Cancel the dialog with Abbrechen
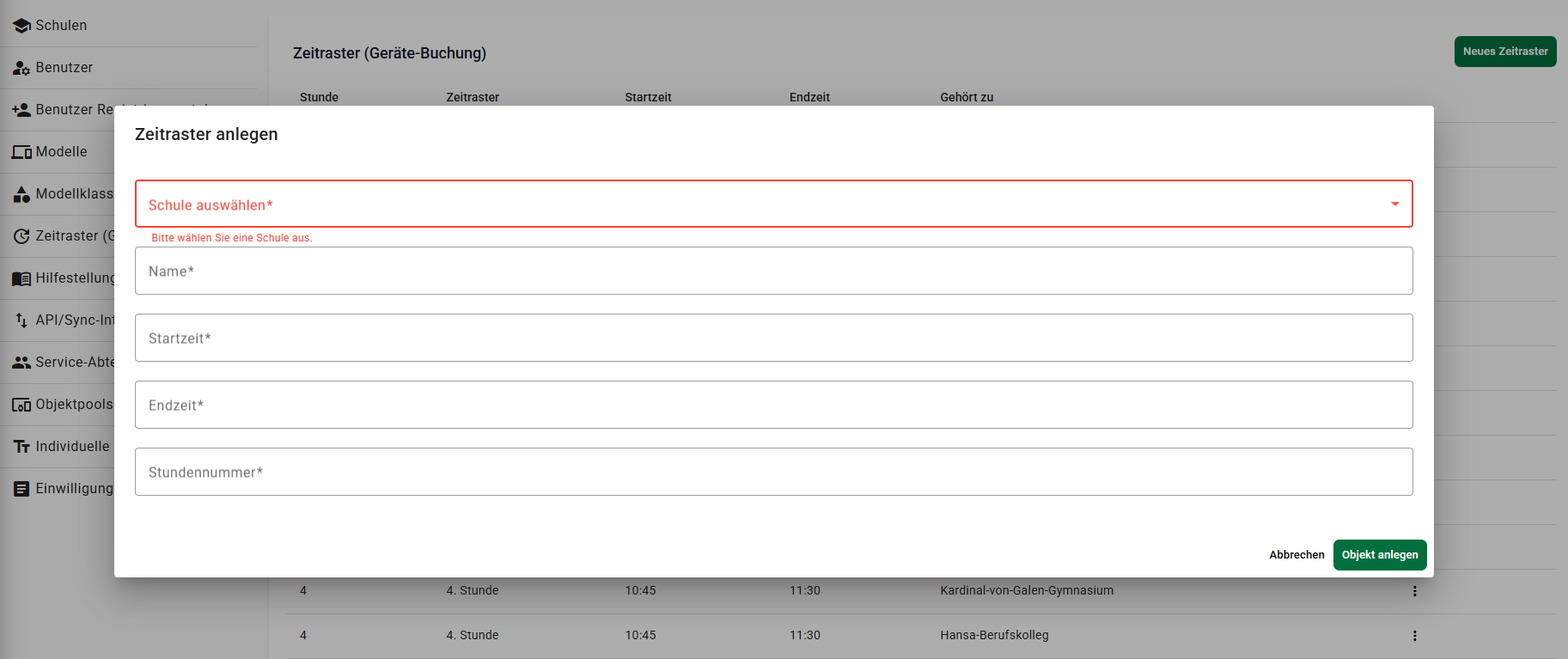Screen dimensions: 1568x659 [x=1296, y=555]
